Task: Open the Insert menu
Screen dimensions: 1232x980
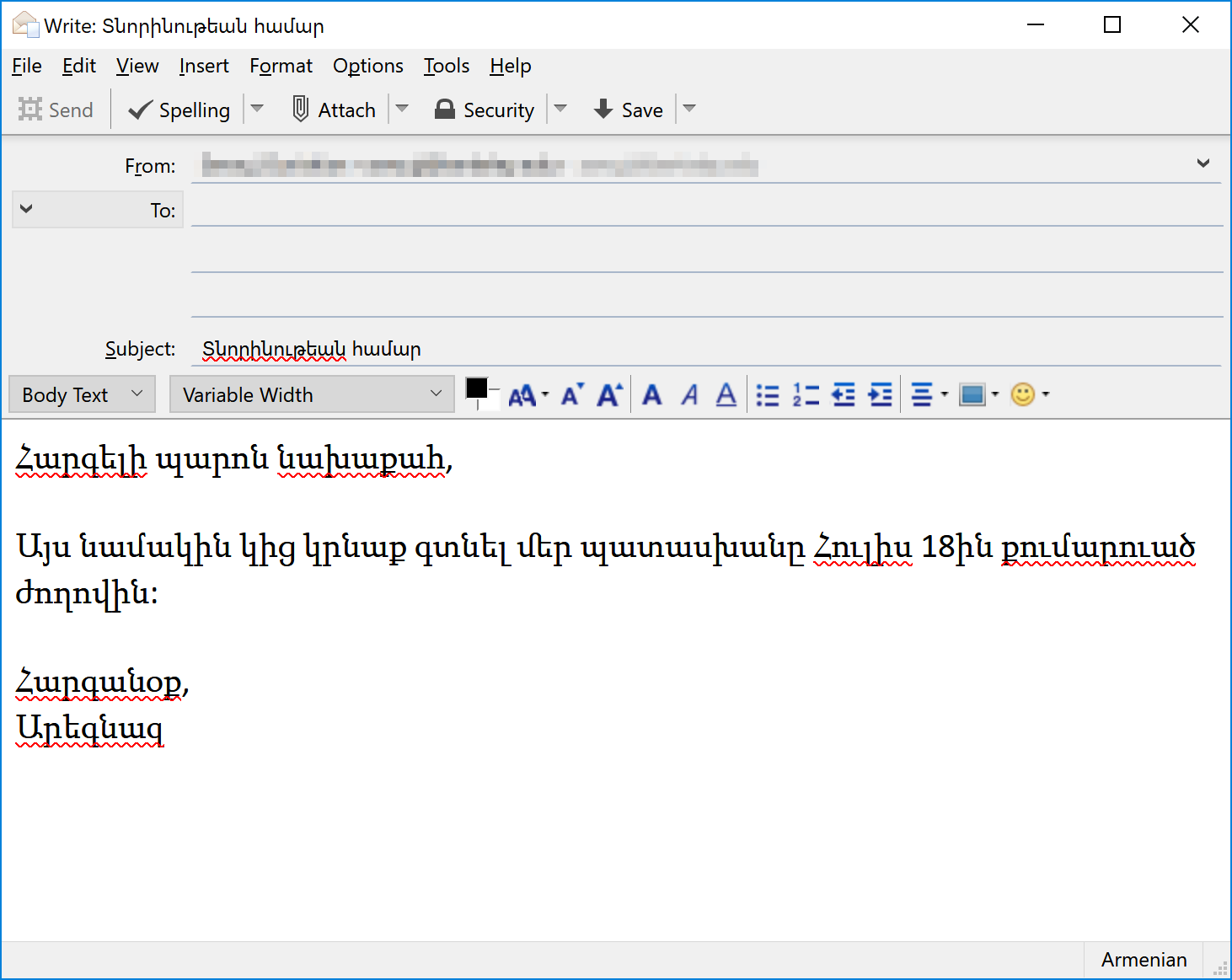Action: [204, 66]
